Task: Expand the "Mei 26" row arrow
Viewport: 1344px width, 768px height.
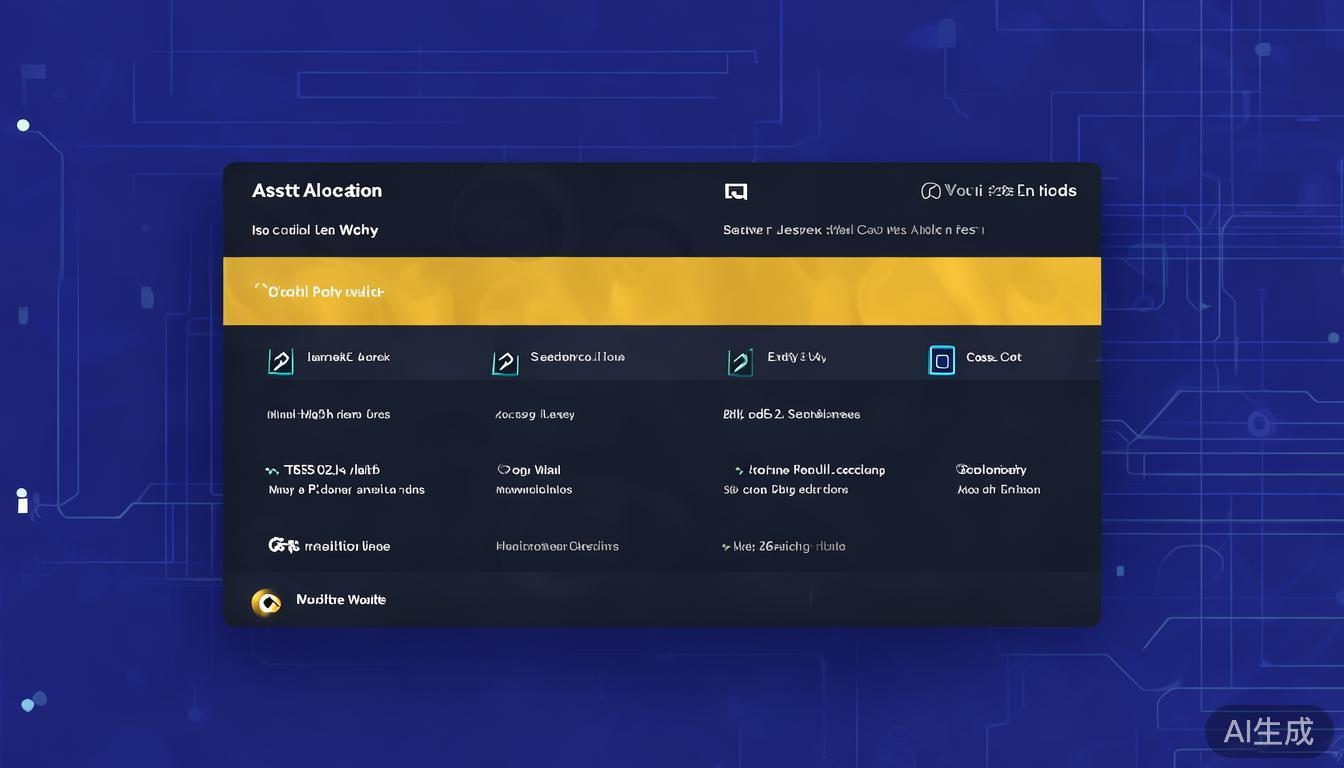Action: pyautogui.click(x=725, y=547)
